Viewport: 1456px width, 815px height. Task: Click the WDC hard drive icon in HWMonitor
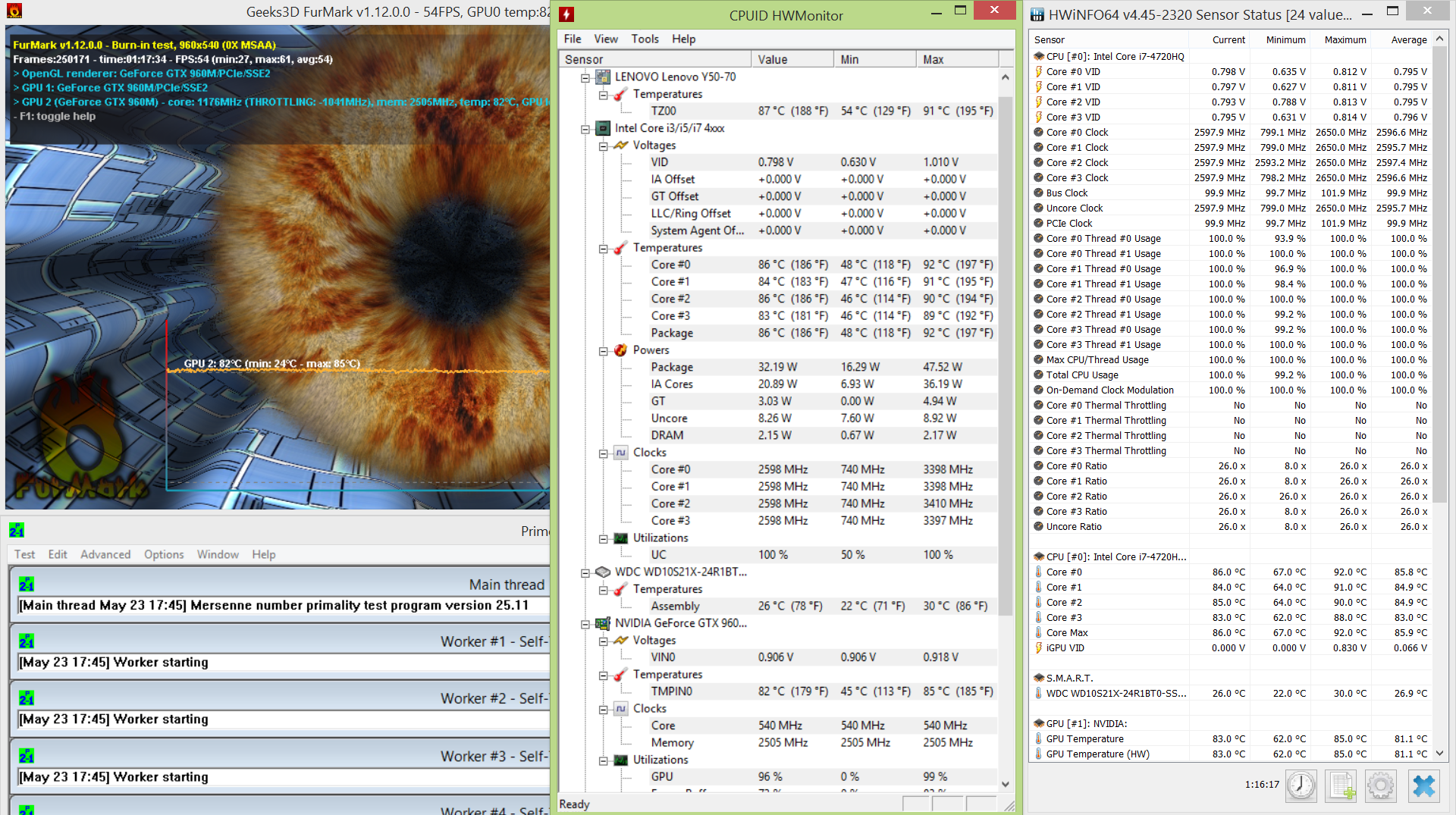[x=603, y=572]
